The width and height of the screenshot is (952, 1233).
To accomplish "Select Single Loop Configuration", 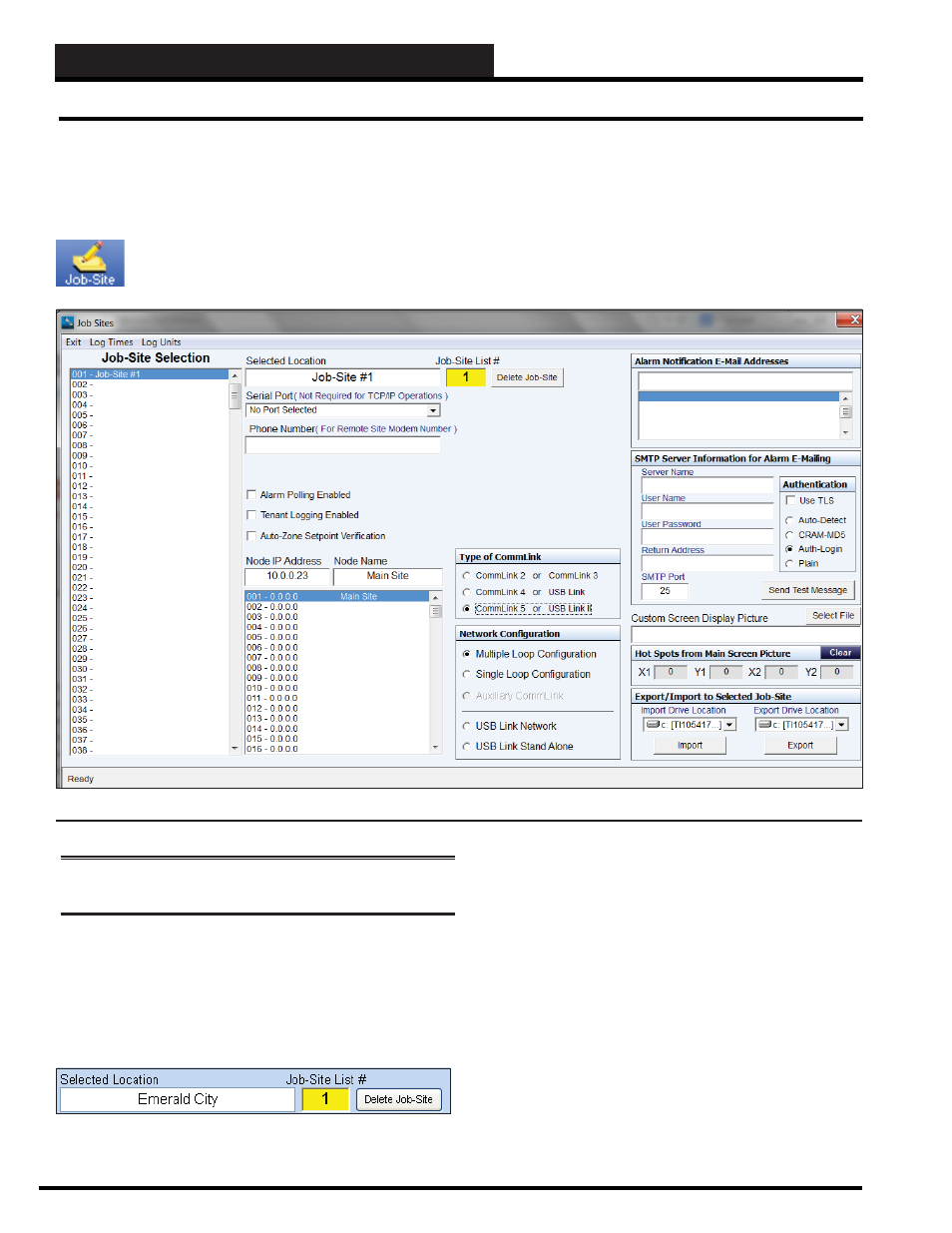I will click(466, 674).
